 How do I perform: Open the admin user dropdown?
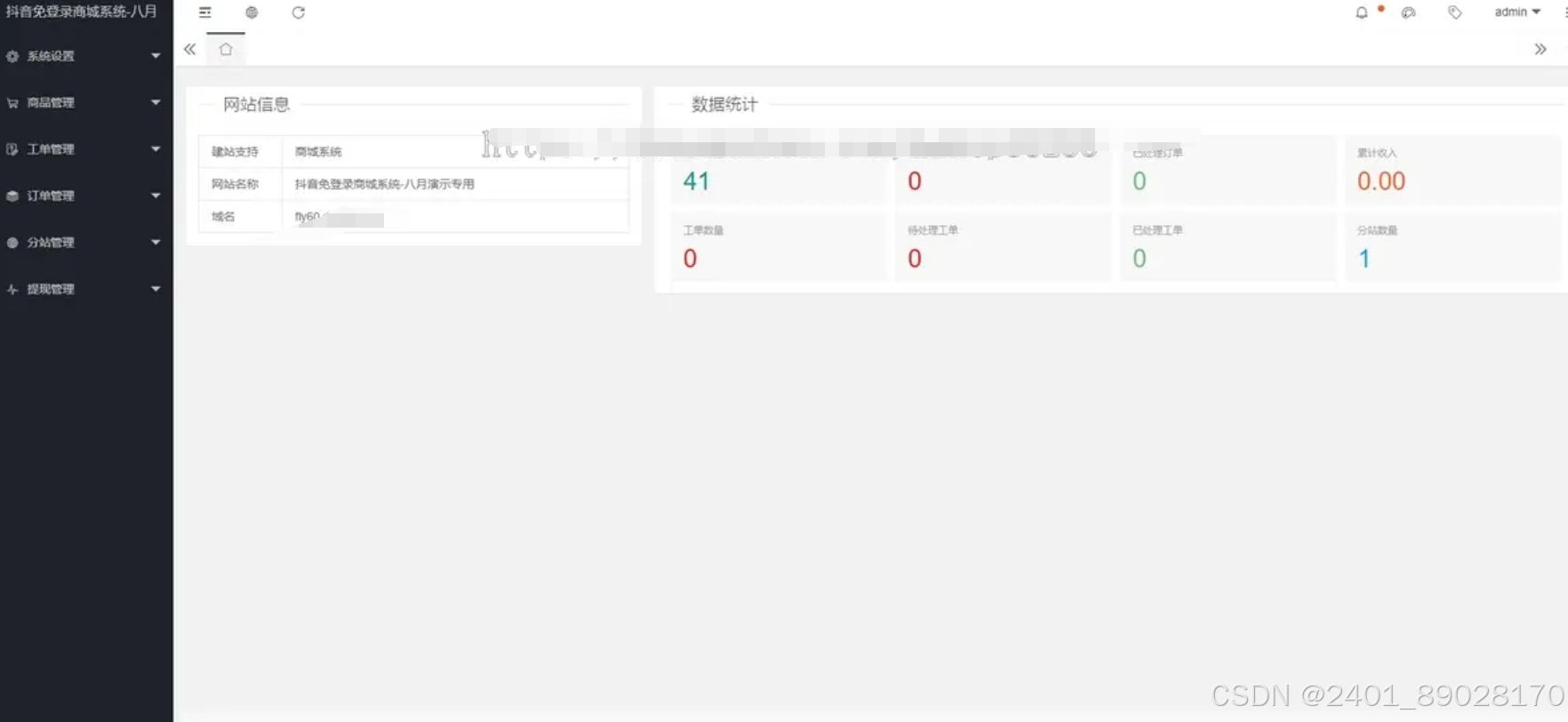pos(1516,12)
